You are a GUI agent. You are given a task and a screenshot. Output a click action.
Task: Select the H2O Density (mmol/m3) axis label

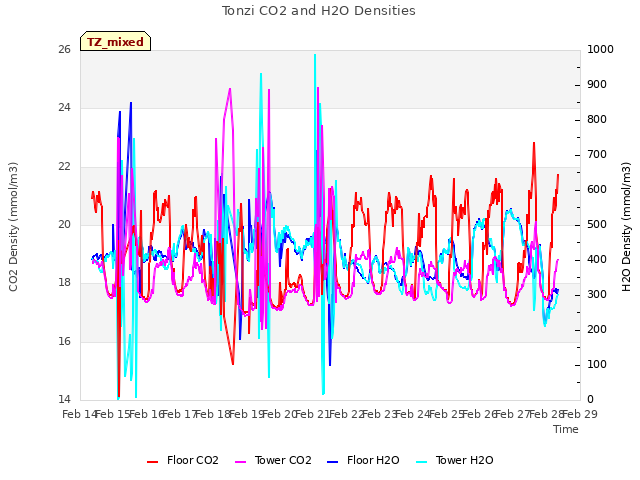point(626,227)
